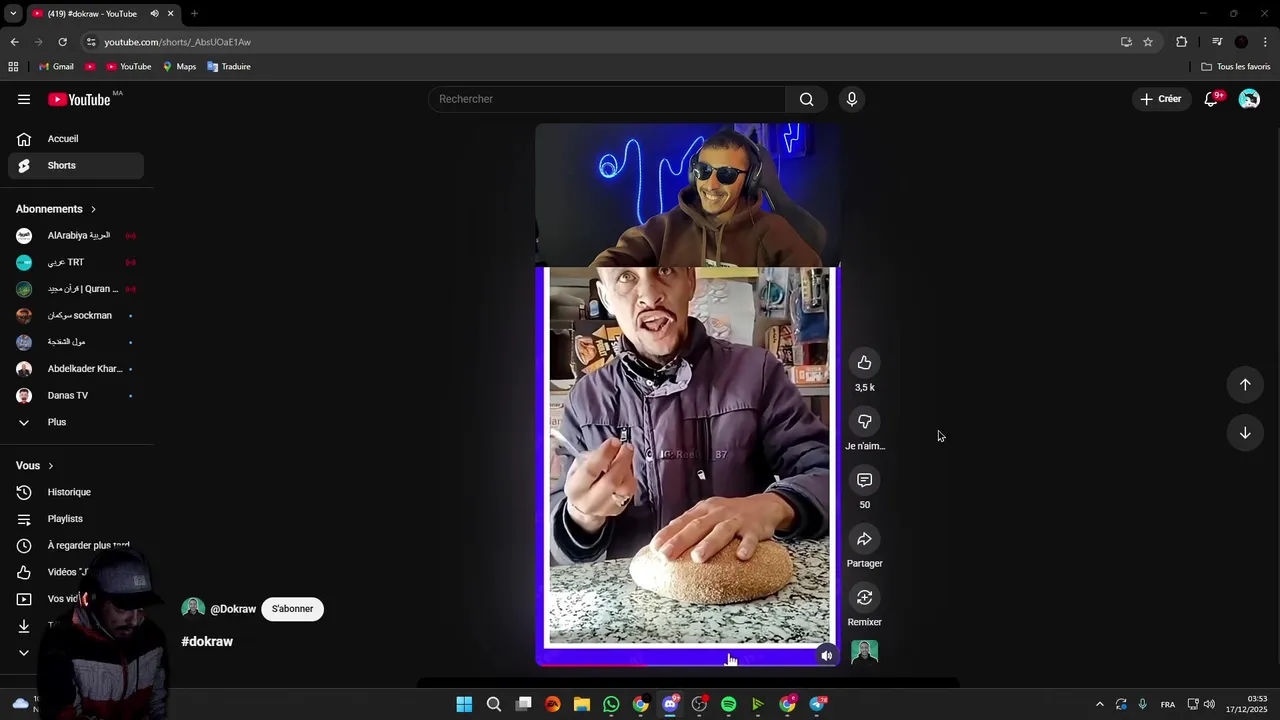The height and width of the screenshot is (720, 1280).
Task: Open the Gmail bookmark
Action: point(56,67)
